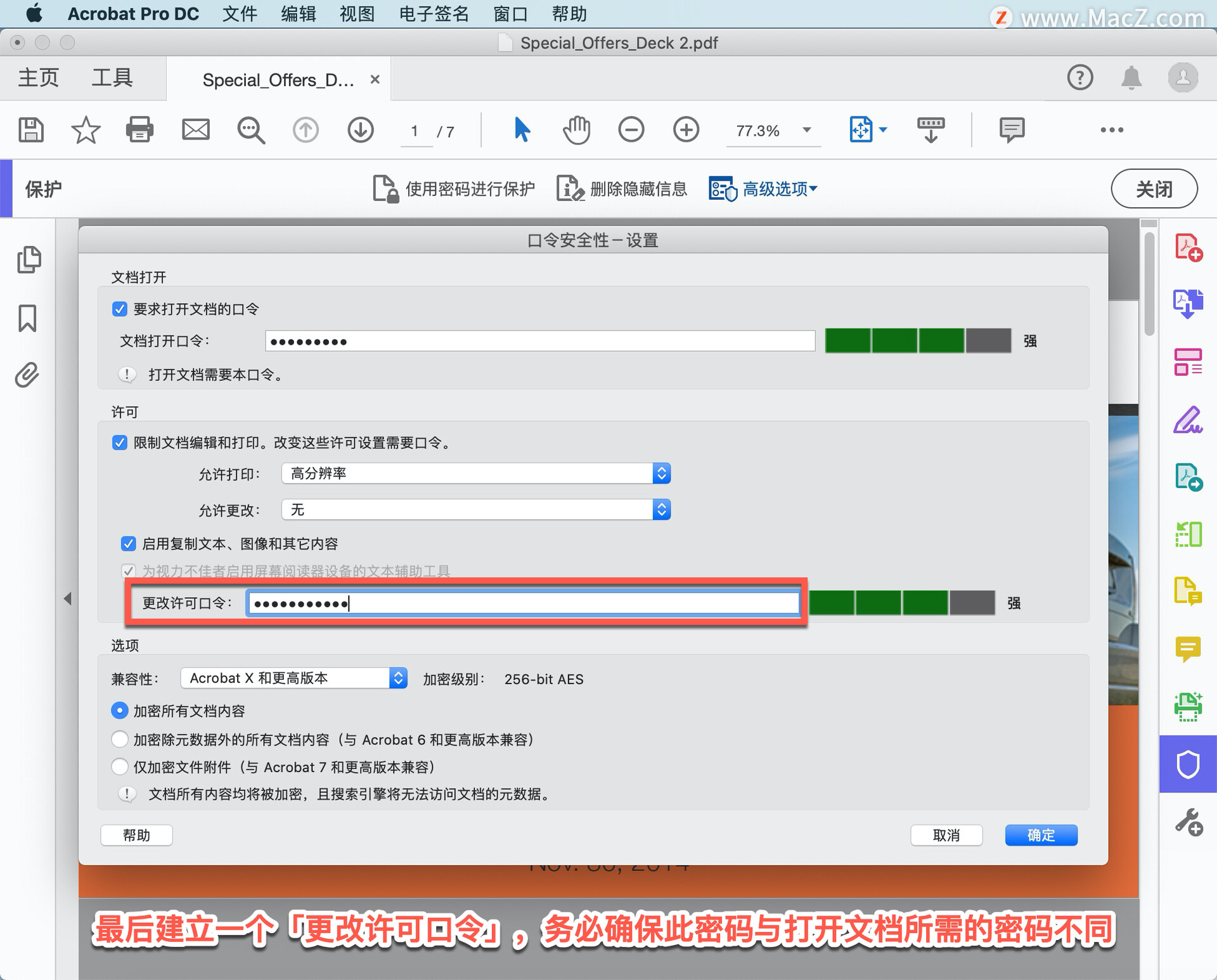Click 删除隐藏信息

tap(622, 189)
